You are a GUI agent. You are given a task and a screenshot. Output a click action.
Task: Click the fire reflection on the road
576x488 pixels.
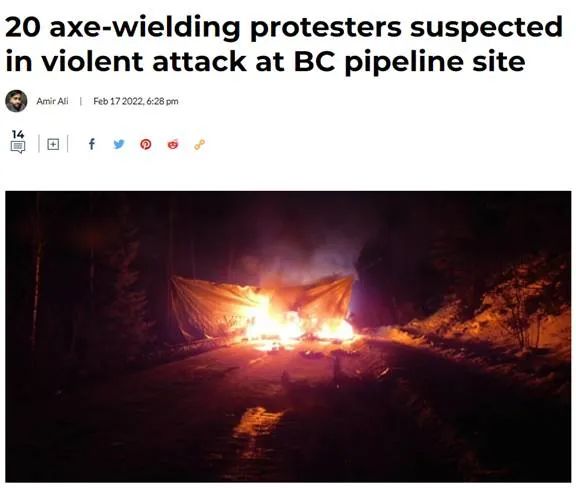[255, 423]
